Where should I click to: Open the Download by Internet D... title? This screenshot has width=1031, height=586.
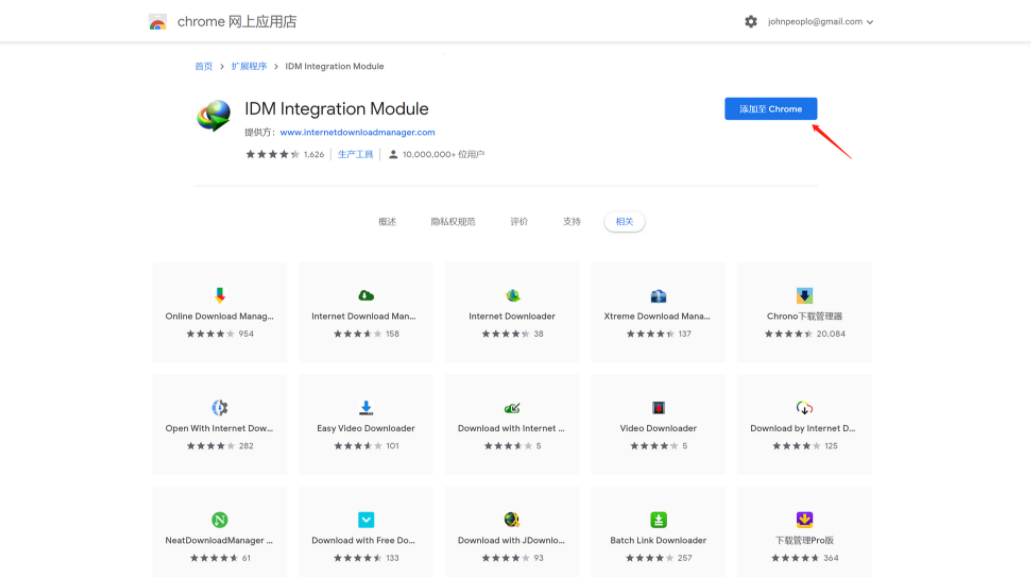(x=803, y=428)
